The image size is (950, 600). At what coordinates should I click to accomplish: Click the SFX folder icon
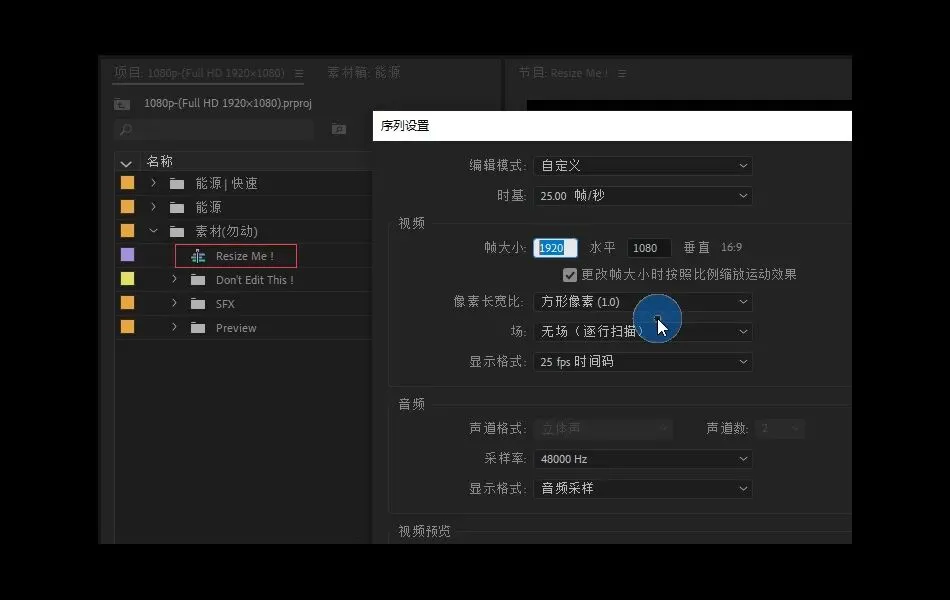point(198,304)
